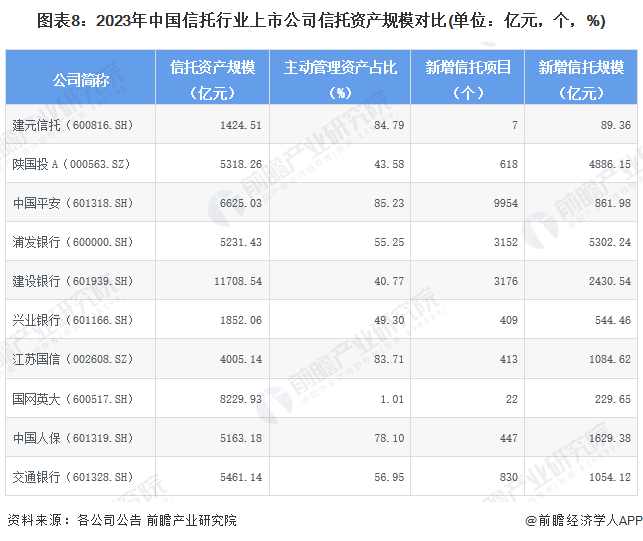Click the @前瞻经济学人APP attribution text
The height and width of the screenshot is (541, 643).
(584, 520)
